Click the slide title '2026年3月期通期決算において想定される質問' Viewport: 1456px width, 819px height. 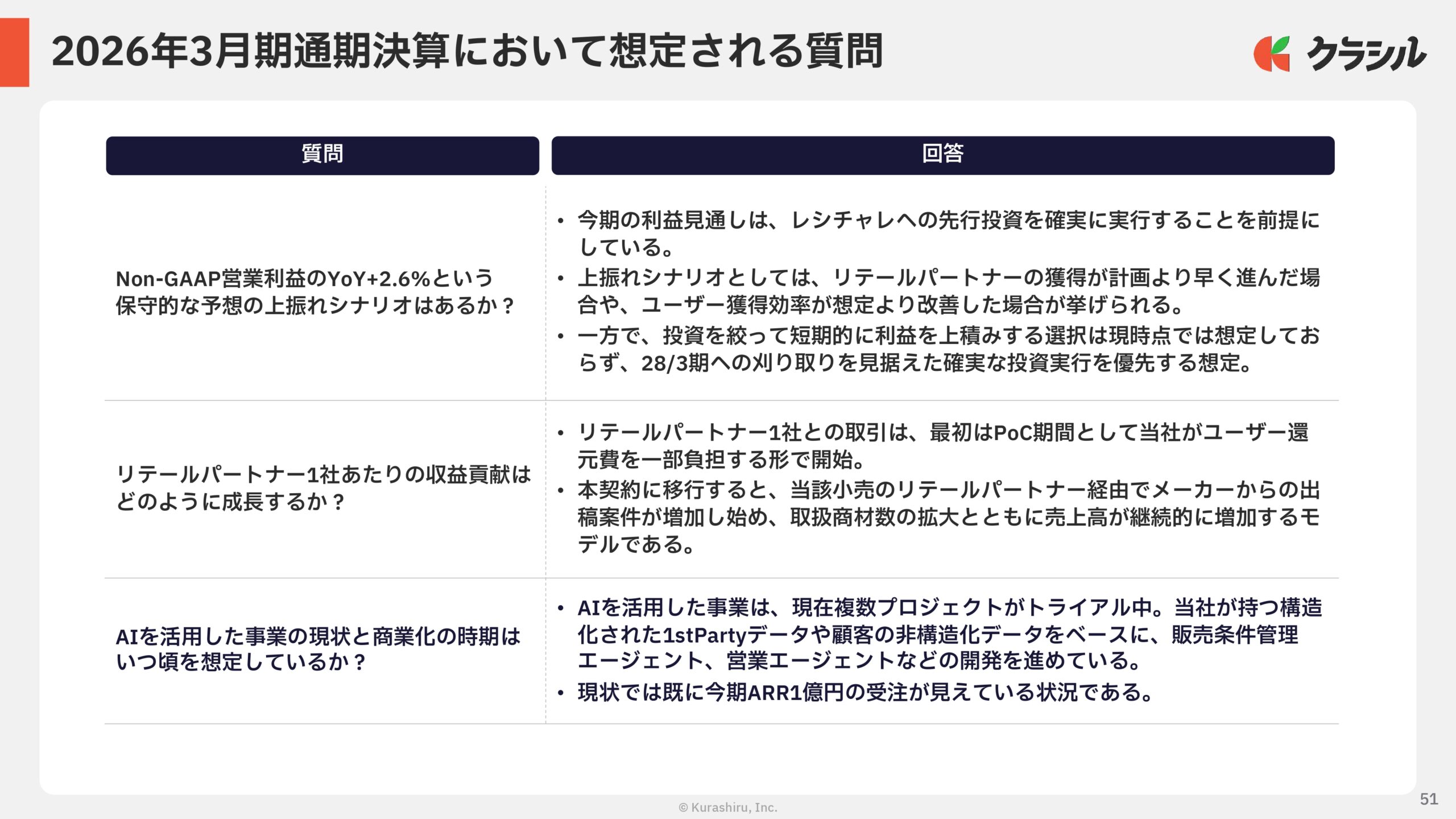point(467,52)
